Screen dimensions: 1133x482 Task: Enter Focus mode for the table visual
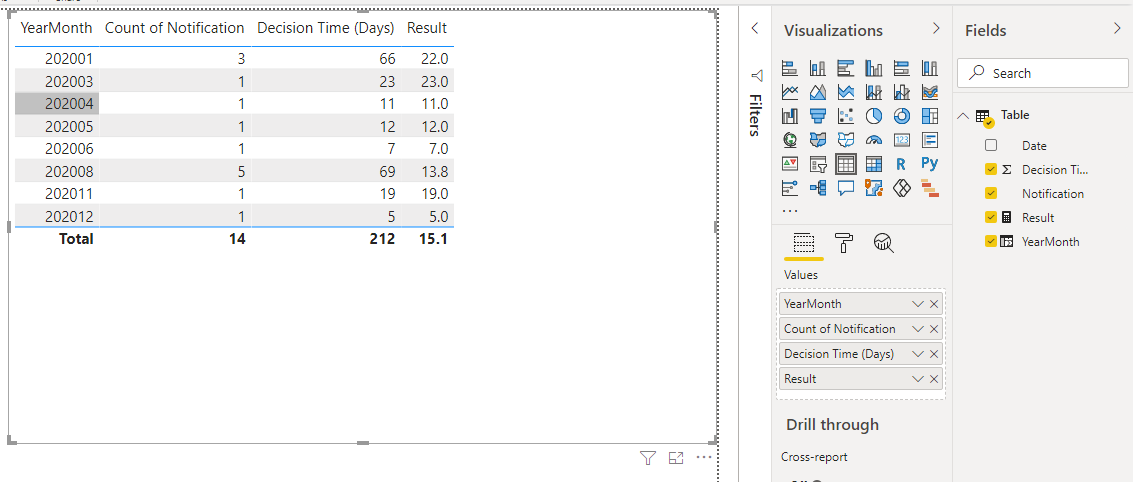[x=676, y=457]
